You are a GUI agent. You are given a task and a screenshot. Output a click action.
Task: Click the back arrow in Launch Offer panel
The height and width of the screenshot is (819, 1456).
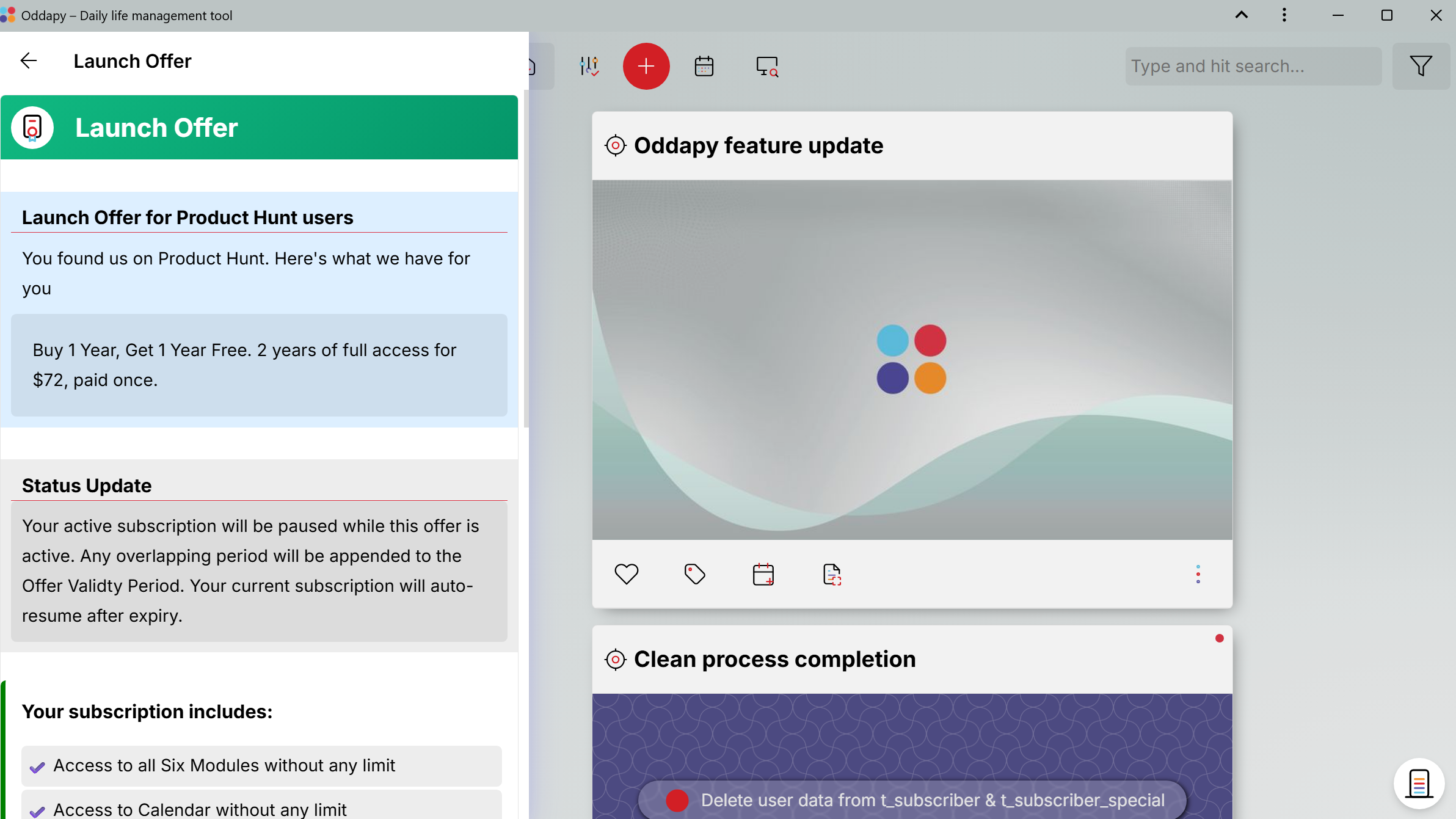click(29, 61)
